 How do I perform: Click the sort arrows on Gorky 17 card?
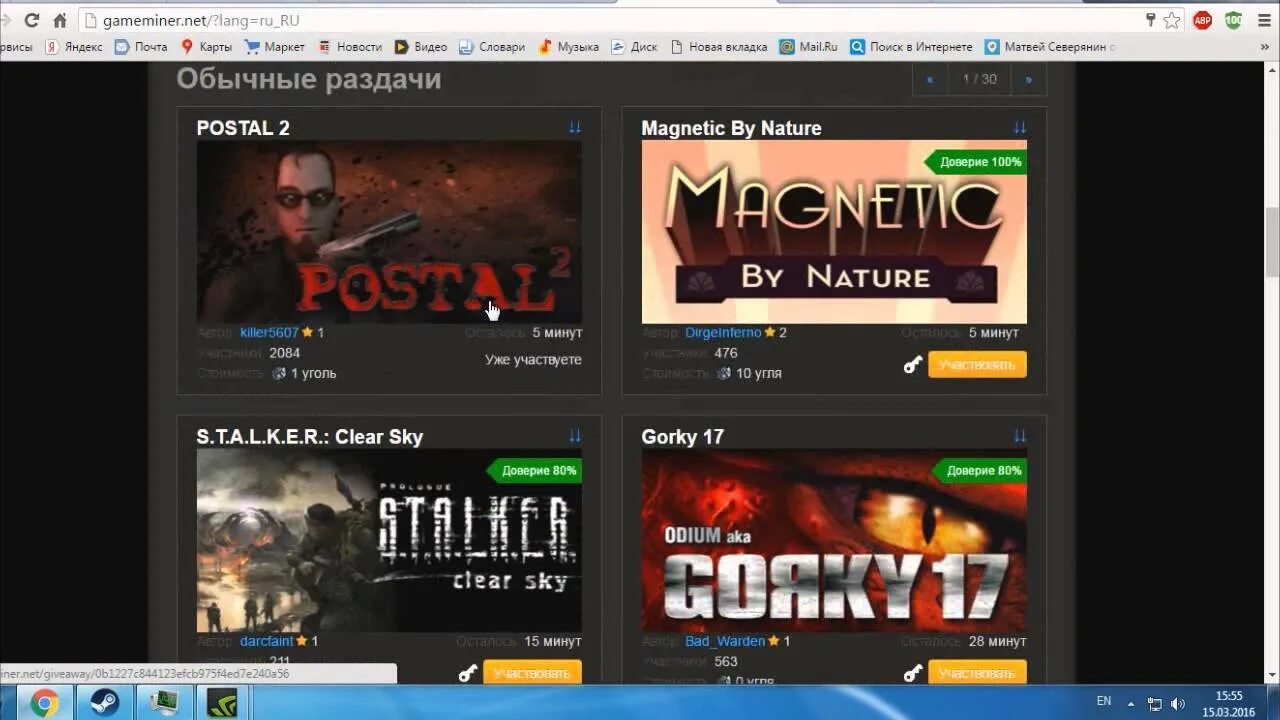point(1019,436)
